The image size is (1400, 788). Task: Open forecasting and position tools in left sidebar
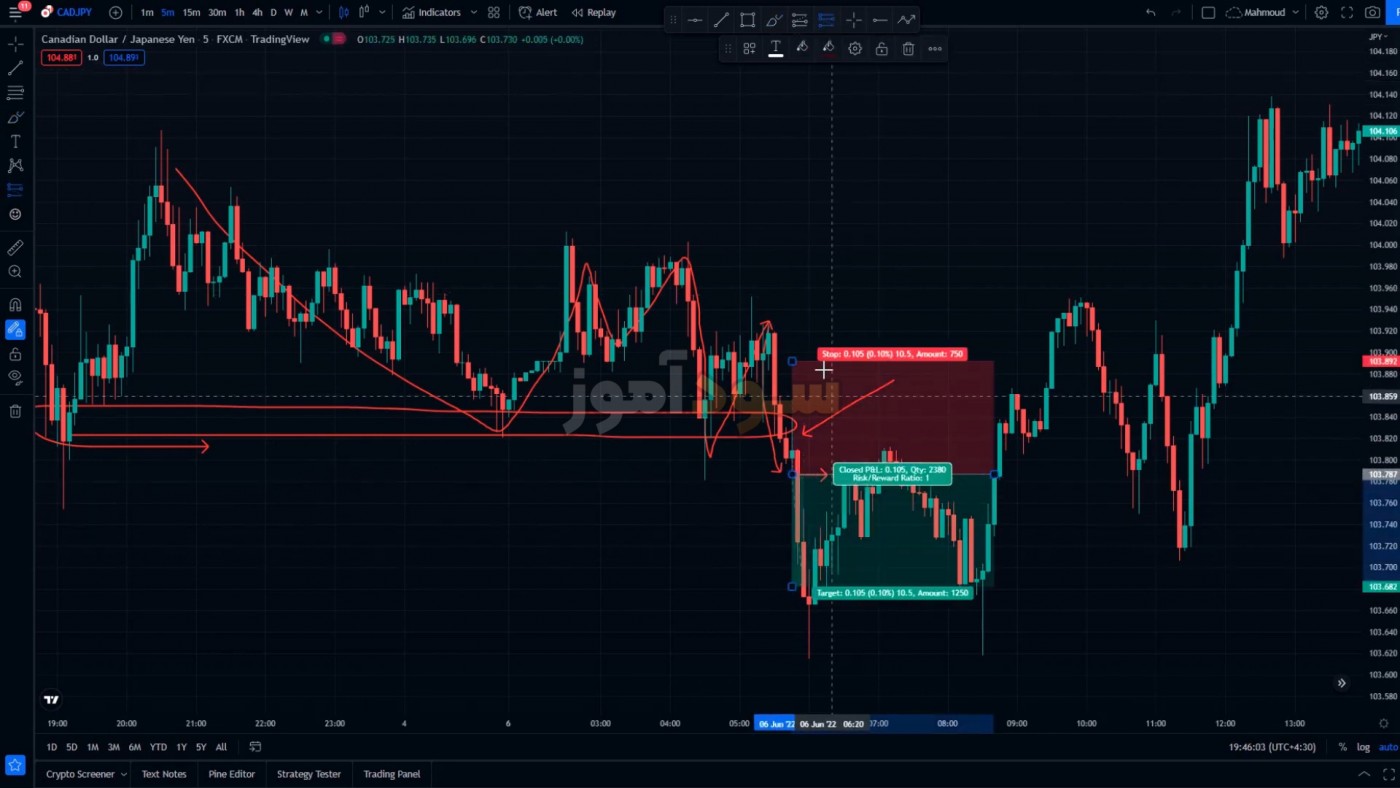(15, 189)
